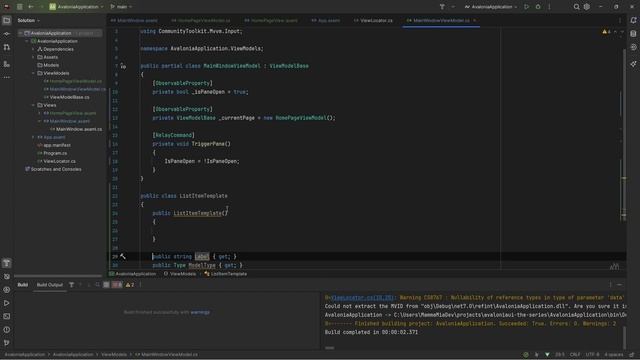The image size is (640, 360).
Task: Collapse the MainWindow.axaml node
Action: pyautogui.click(x=40, y=121)
